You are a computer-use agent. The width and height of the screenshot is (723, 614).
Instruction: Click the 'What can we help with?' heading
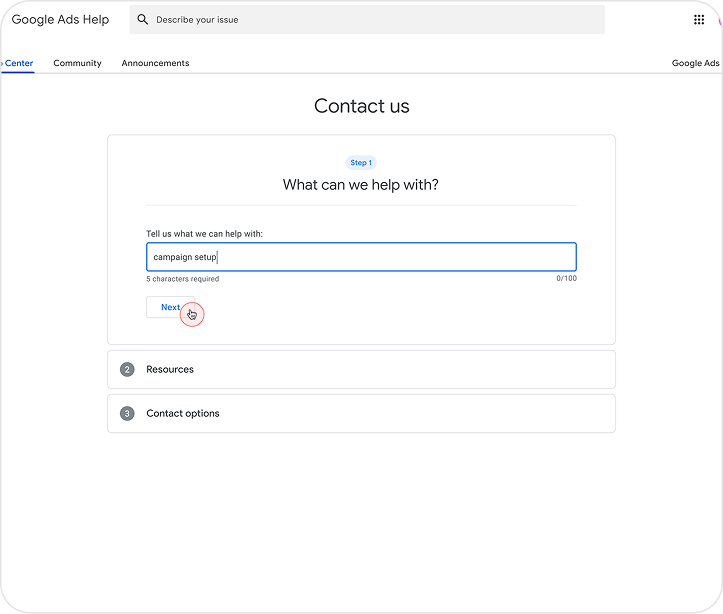point(360,185)
